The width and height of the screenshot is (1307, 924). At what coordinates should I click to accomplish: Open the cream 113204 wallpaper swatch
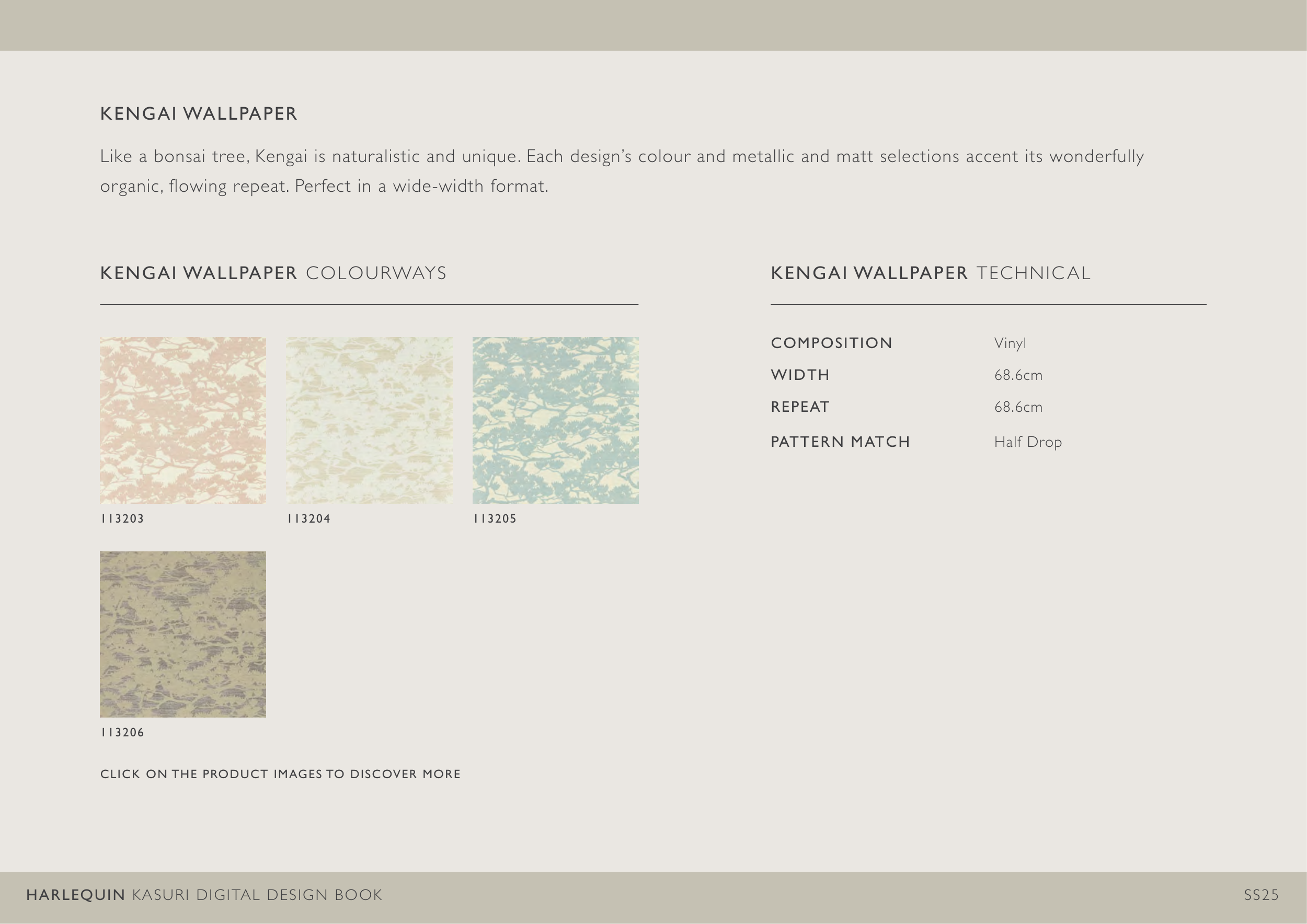pyautogui.click(x=369, y=420)
